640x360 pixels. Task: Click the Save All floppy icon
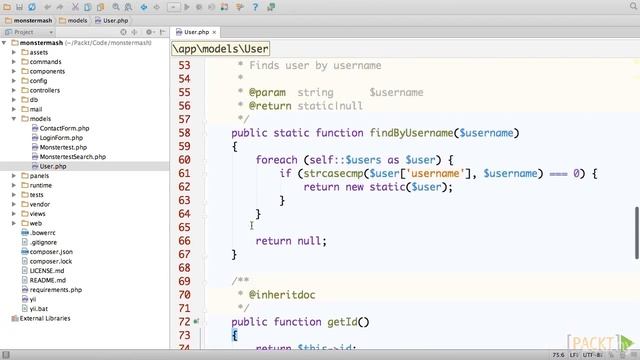pos(19,7)
